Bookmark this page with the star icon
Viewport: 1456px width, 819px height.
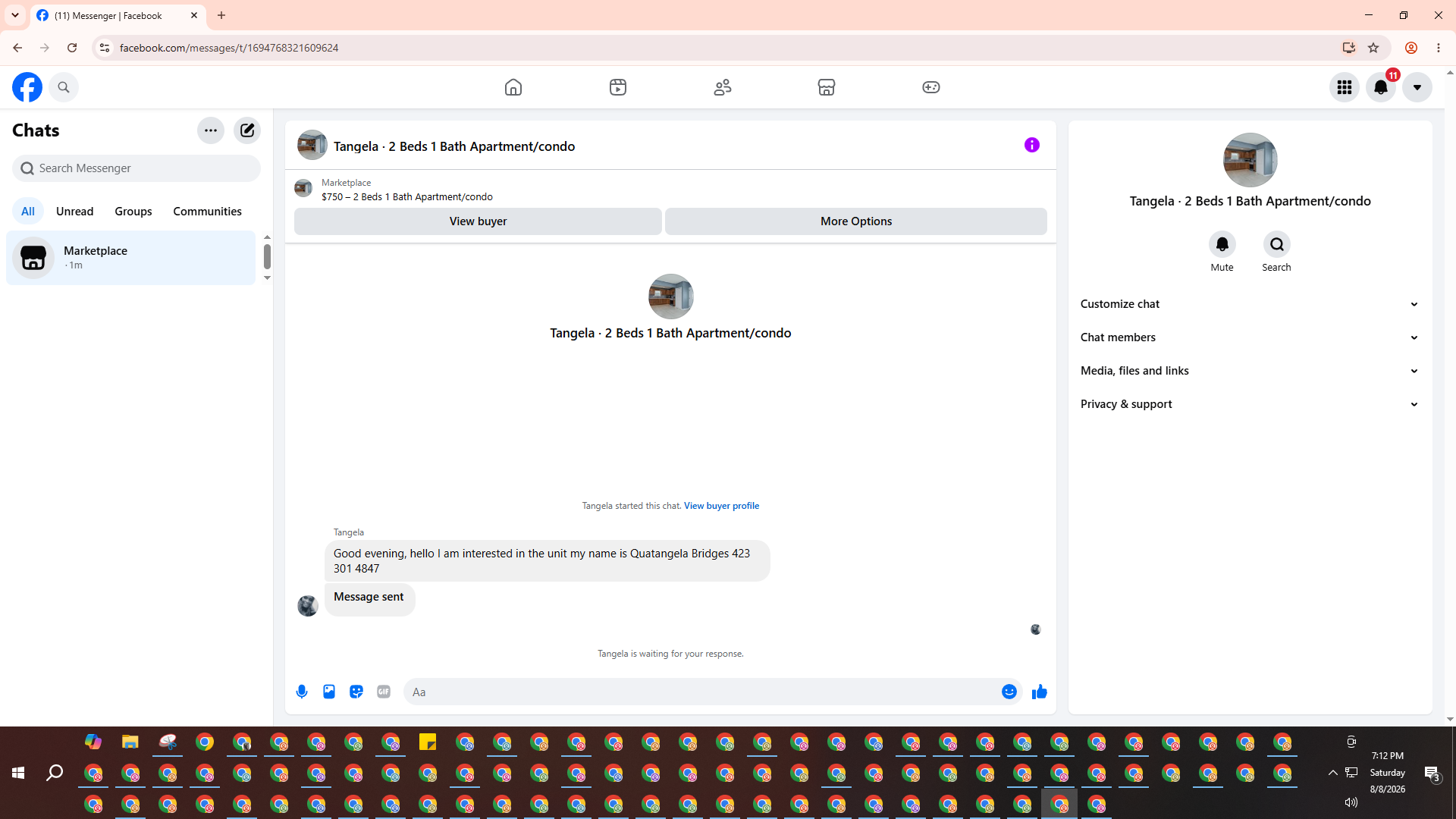click(1373, 48)
